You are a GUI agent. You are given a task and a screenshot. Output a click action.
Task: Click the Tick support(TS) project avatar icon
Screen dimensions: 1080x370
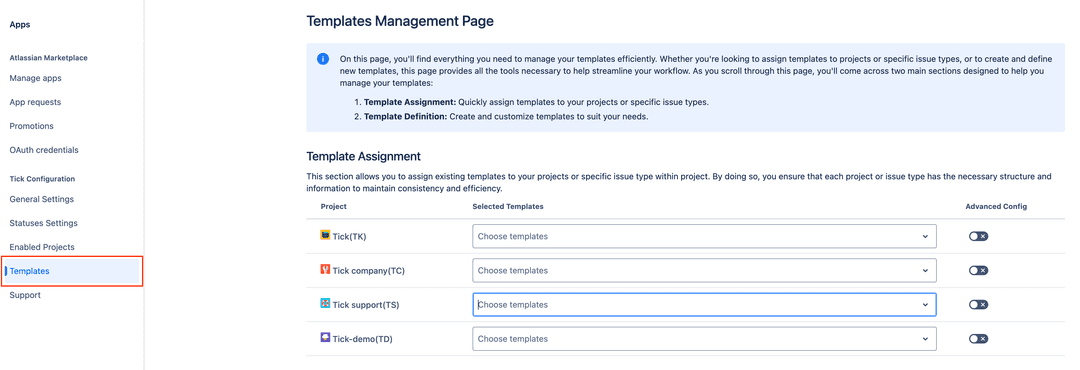325,303
